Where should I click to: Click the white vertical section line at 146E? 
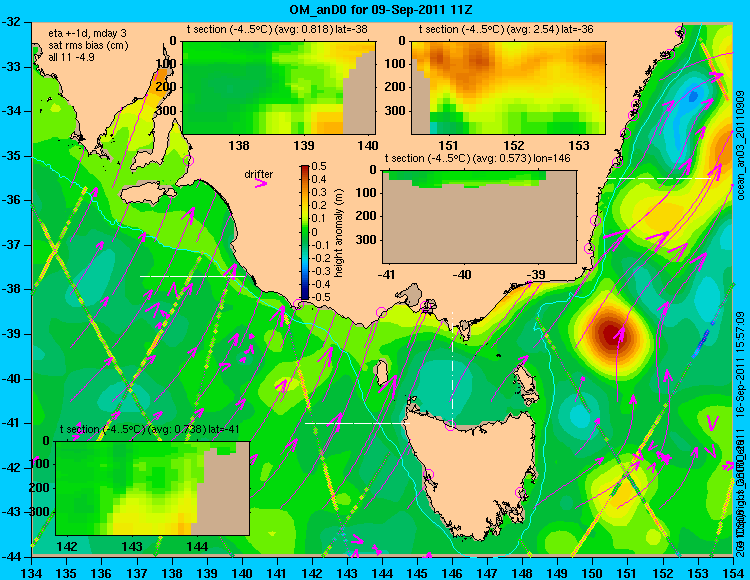[x=452, y=367]
